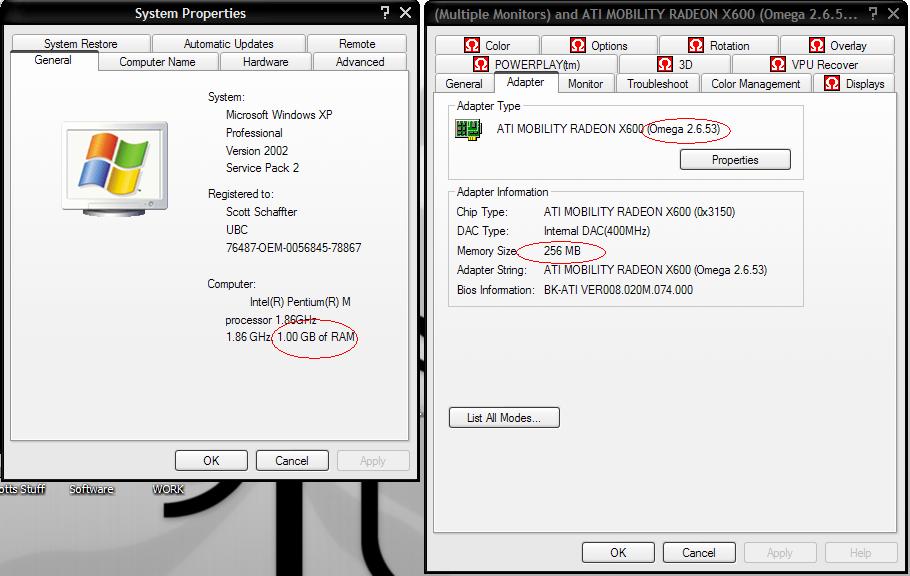
Task: Select the 1.00 GB of RAM text
Action: pyautogui.click(x=316, y=337)
